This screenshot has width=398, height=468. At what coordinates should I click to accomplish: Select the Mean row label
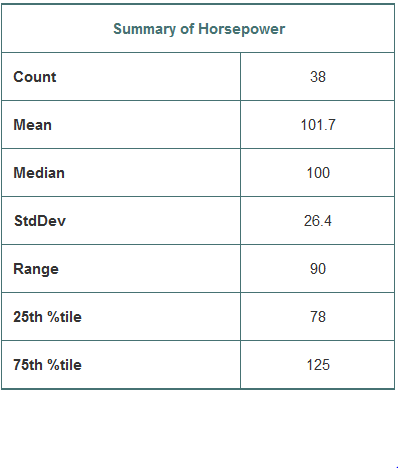(x=32, y=125)
